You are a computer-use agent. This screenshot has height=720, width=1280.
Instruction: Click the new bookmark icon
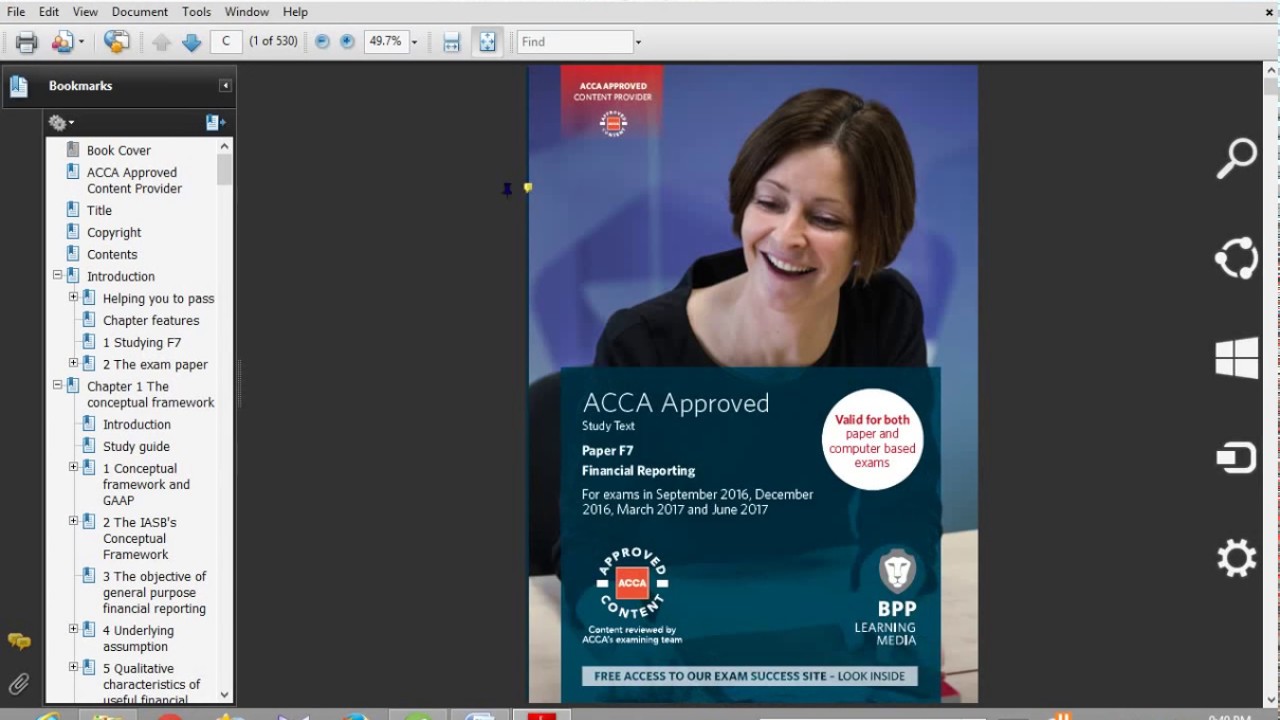tap(215, 122)
